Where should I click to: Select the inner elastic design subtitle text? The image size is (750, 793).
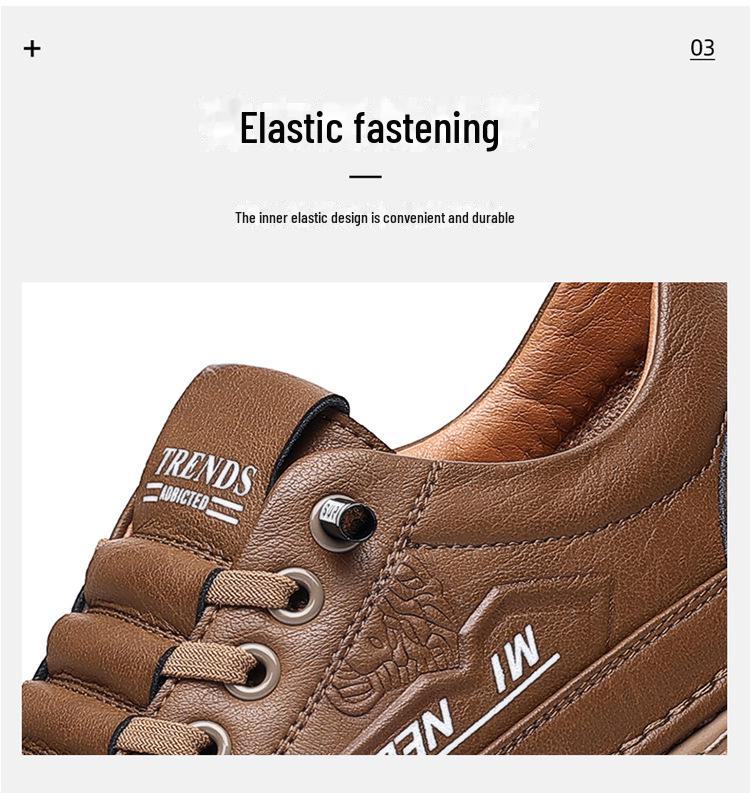coord(375,218)
